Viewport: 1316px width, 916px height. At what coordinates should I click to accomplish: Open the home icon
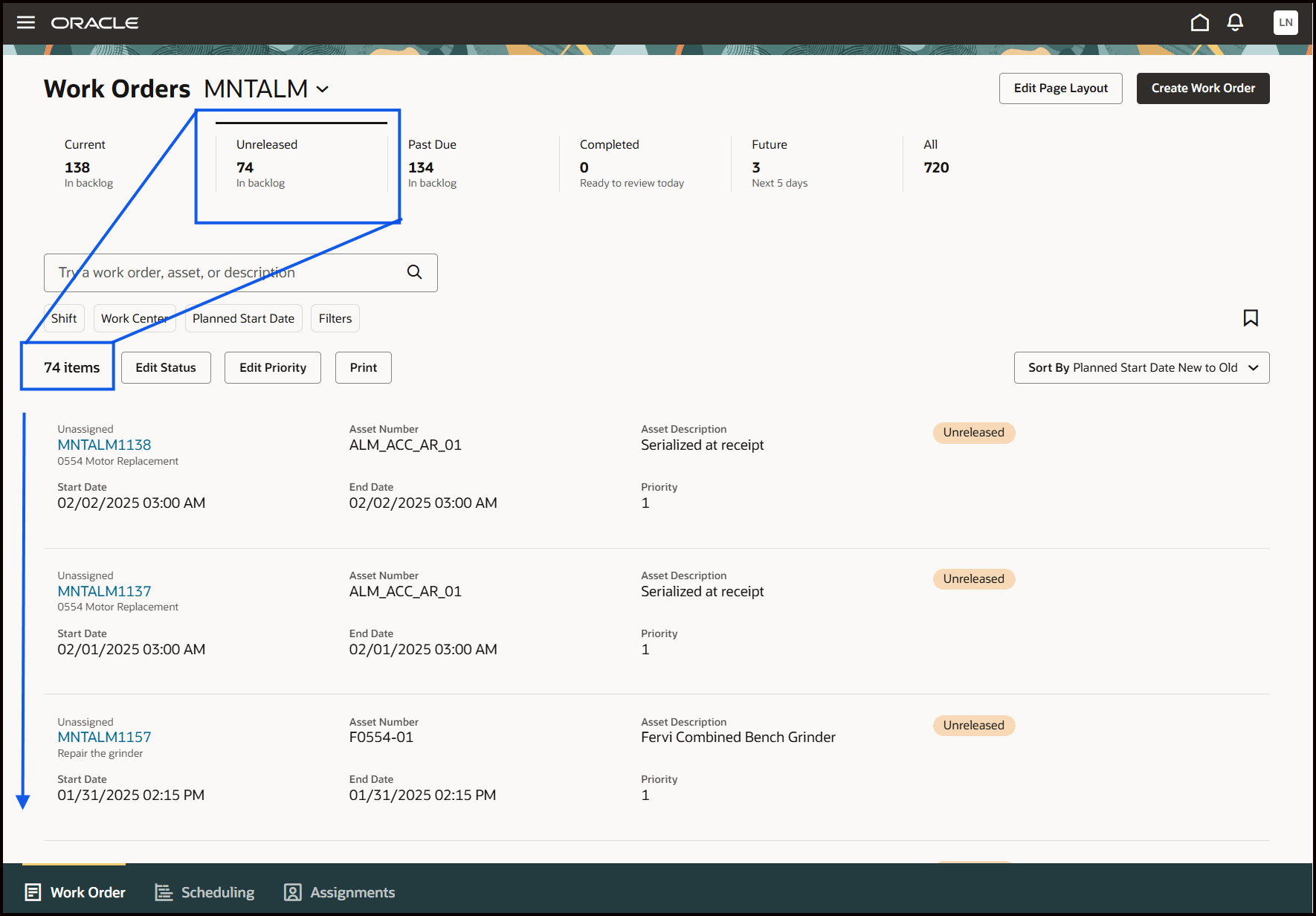[1199, 22]
